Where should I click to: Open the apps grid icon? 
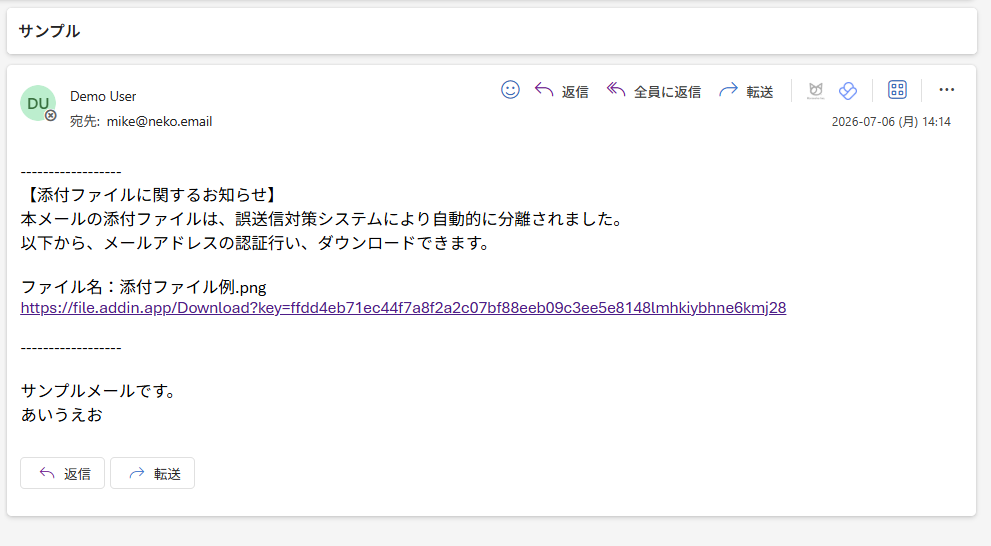point(897,90)
